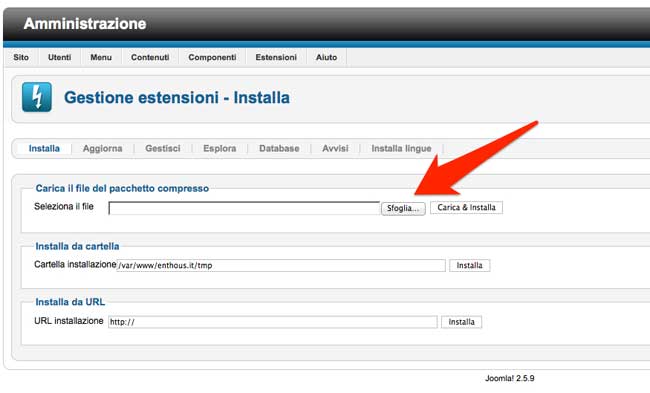Screen dimensions: 650x393
Task: Click the lightning bolt extension manager icon
Action: tap(37, 97)
